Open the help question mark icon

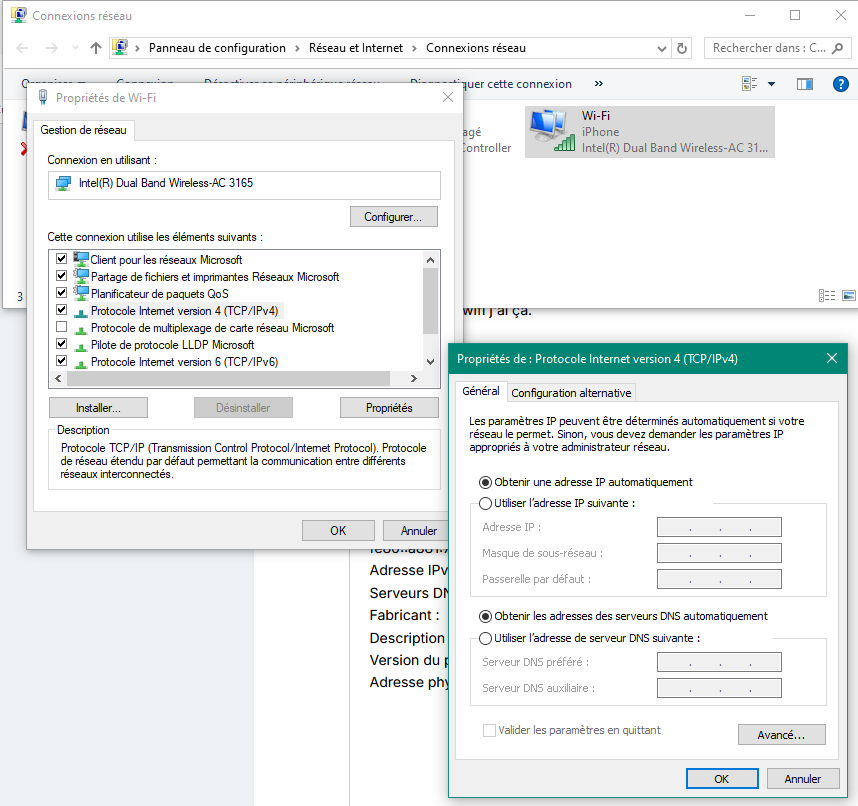[x=840, y=84]
